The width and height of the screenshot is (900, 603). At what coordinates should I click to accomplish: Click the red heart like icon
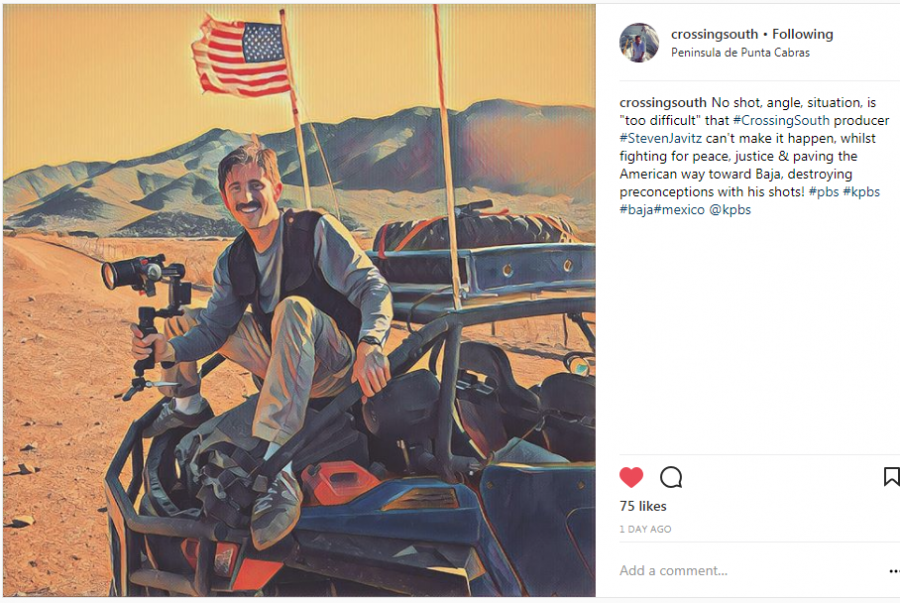[x=631, y=477]
